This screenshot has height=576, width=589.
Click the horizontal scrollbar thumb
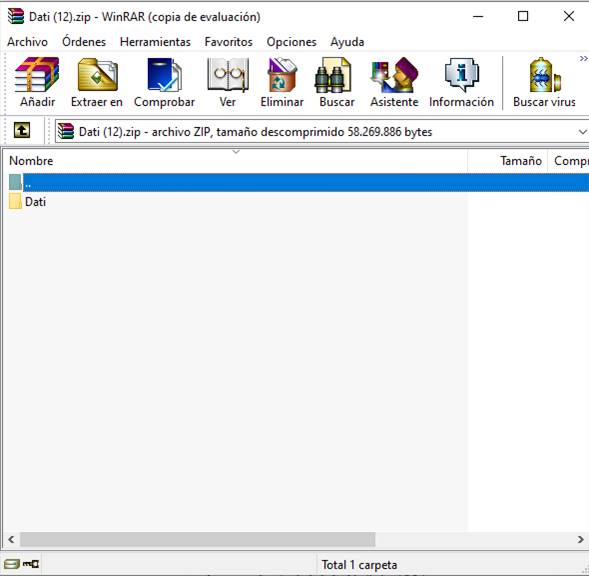coord(198,540)
